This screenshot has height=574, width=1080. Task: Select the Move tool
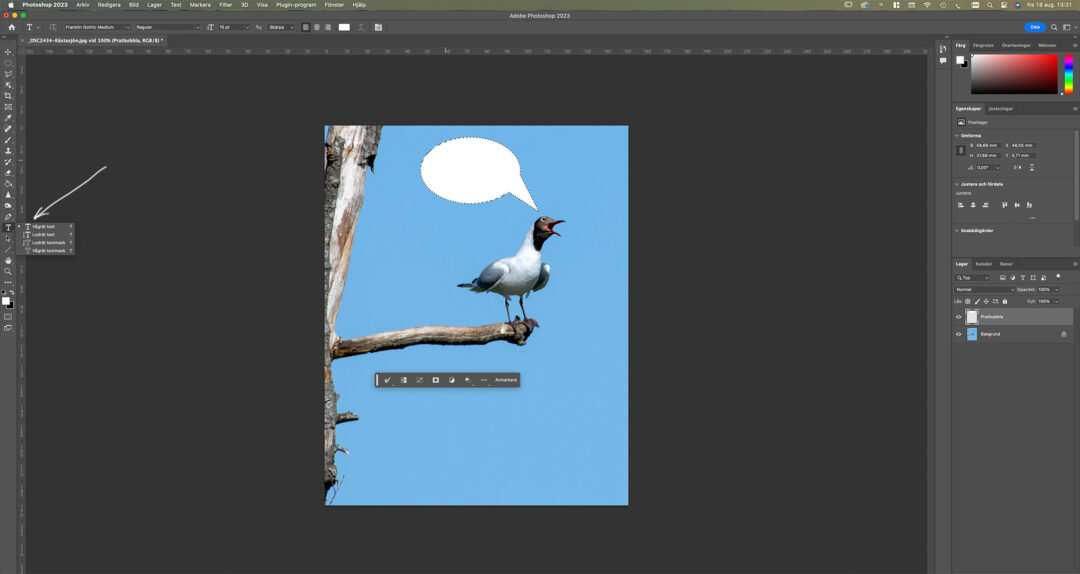click(x=8, y=52)
